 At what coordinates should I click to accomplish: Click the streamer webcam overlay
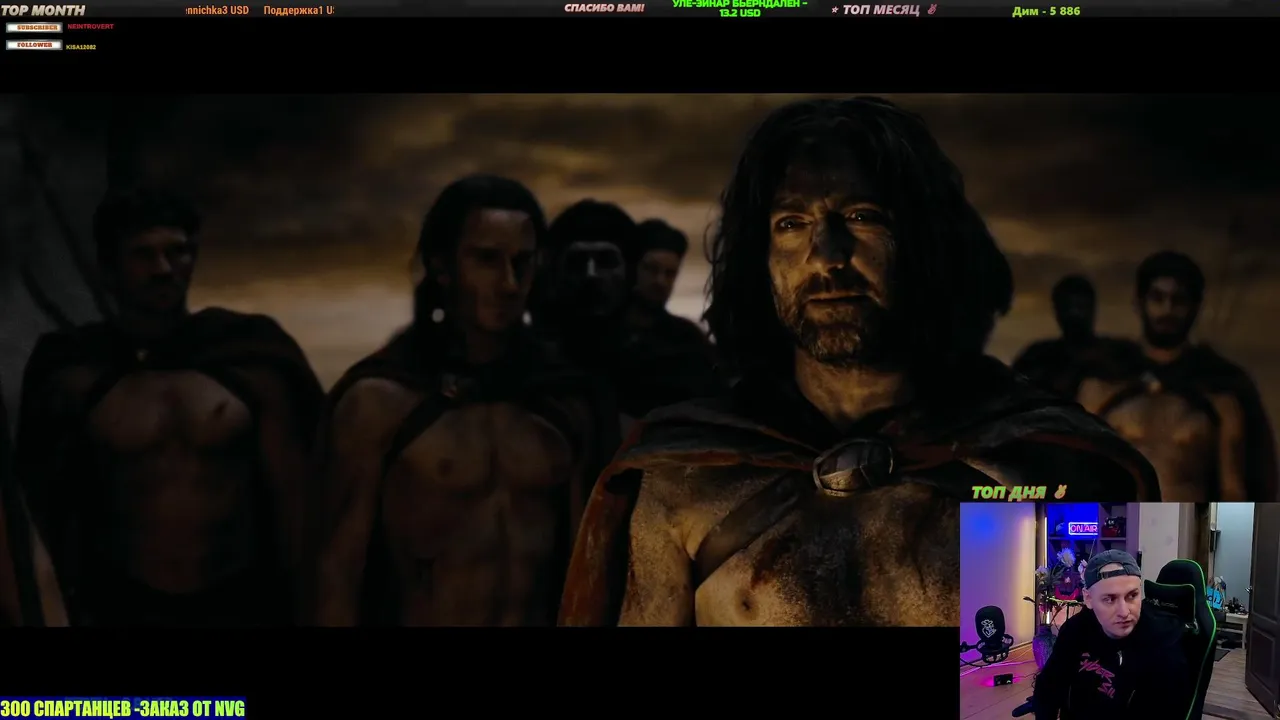click(1120, 611)
